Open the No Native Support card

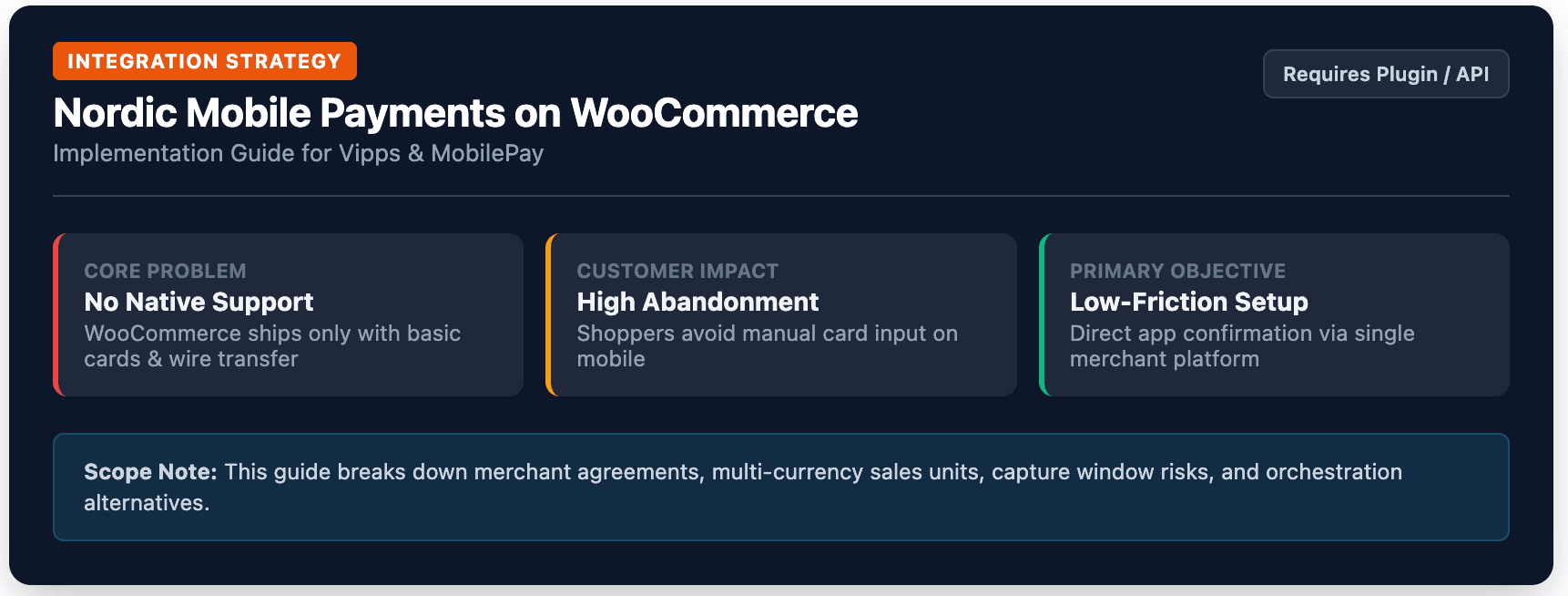click(x=289, y=314)
